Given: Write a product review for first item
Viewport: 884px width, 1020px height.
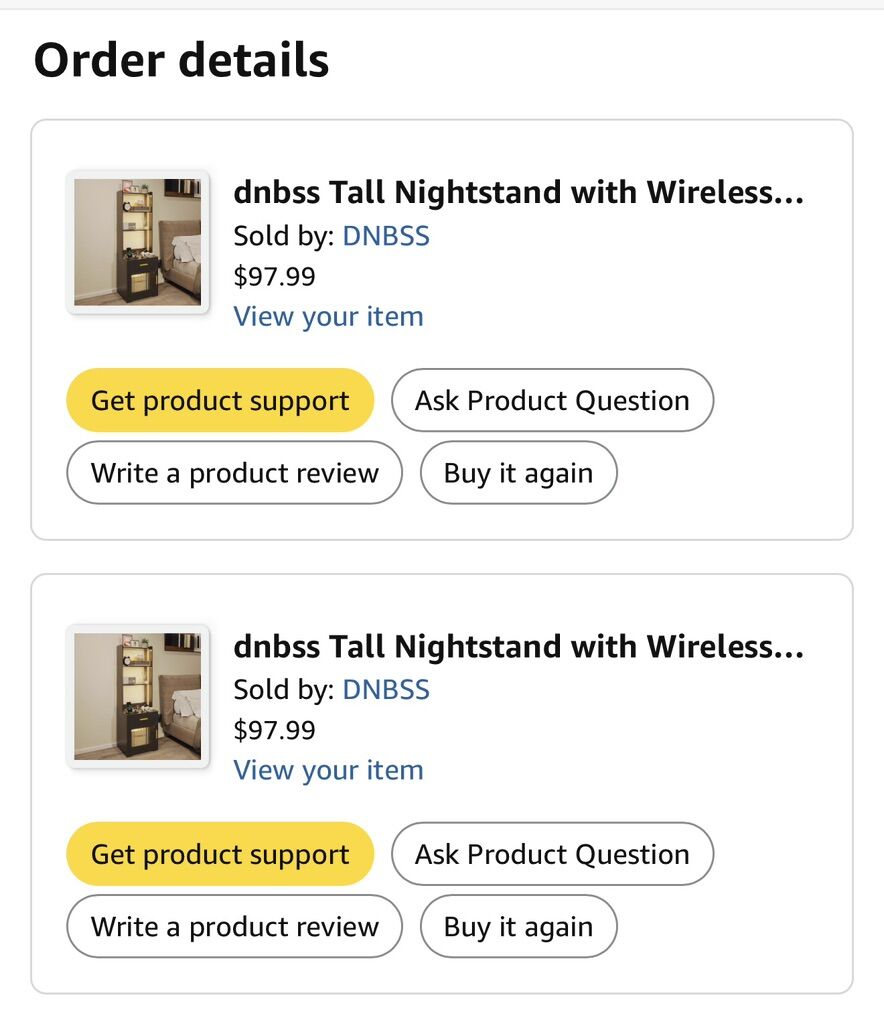Looking at the screenshot, I should tap(235, 473).
